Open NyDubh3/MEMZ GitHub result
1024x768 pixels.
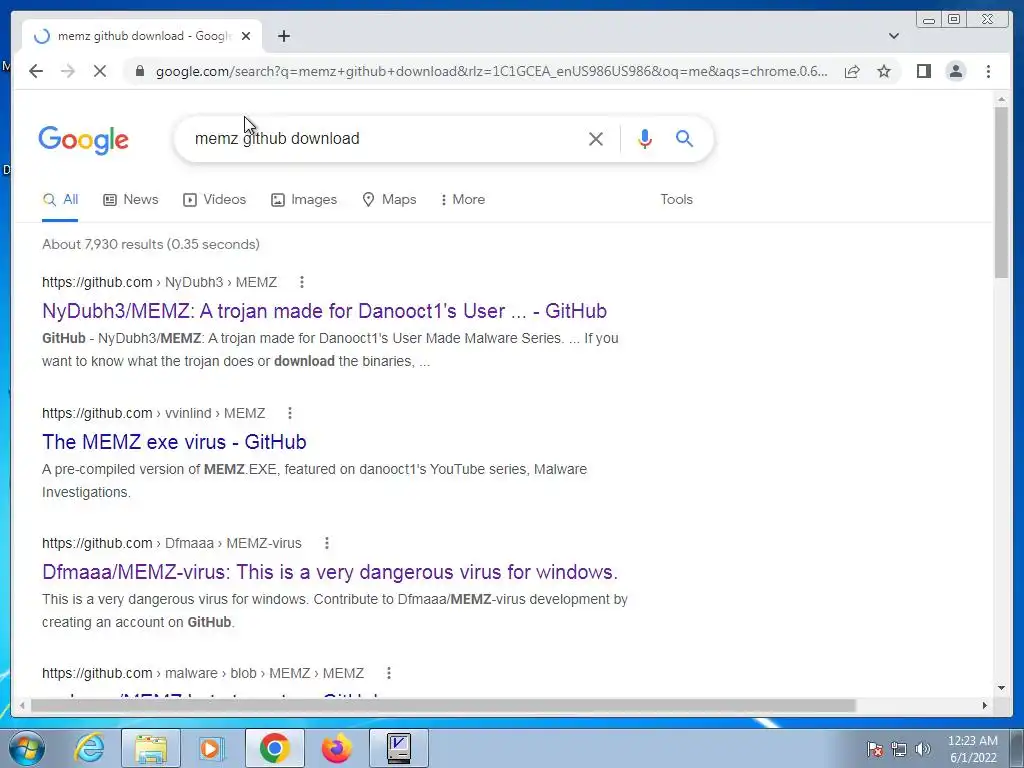(x=325, y=311)
